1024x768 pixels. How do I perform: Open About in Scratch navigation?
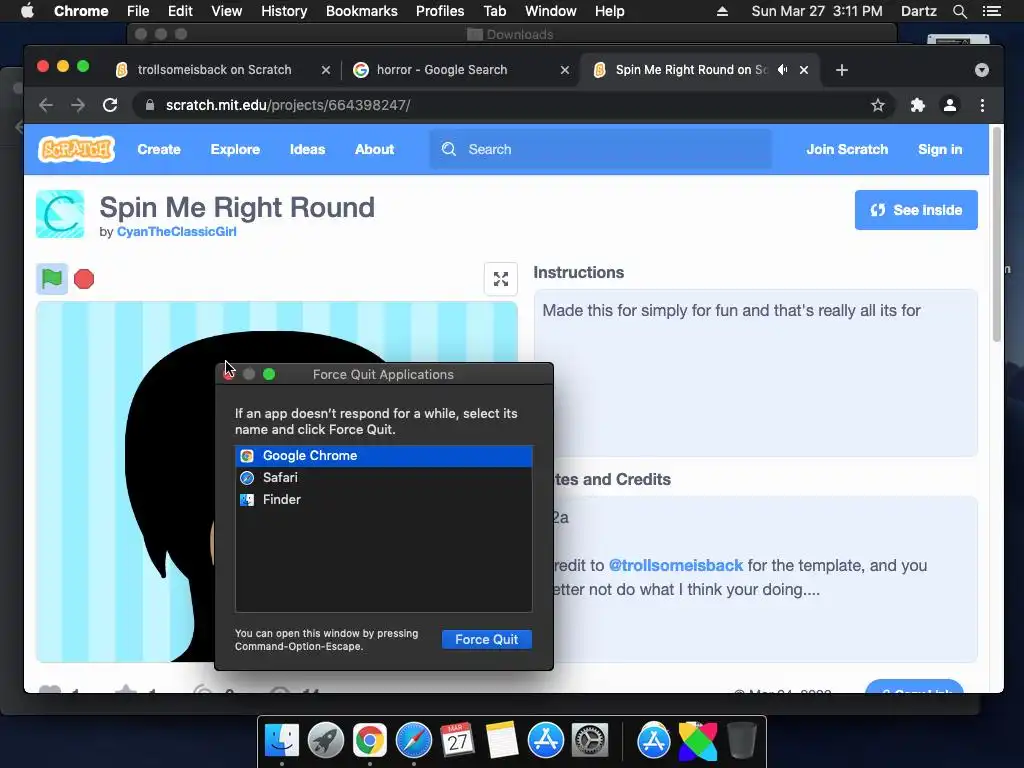[374, 150]
